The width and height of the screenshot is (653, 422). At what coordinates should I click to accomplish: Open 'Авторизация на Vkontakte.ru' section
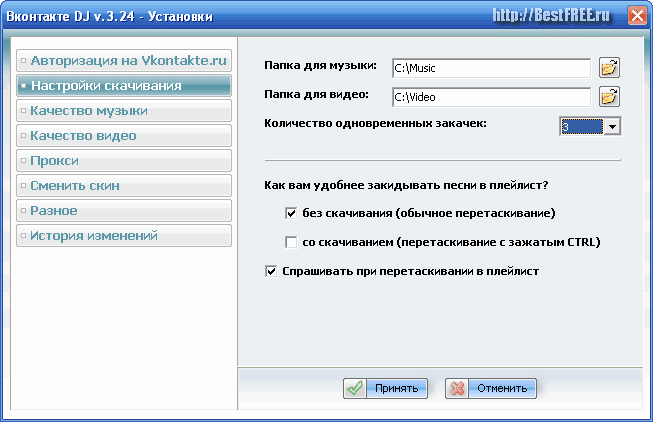124,61
